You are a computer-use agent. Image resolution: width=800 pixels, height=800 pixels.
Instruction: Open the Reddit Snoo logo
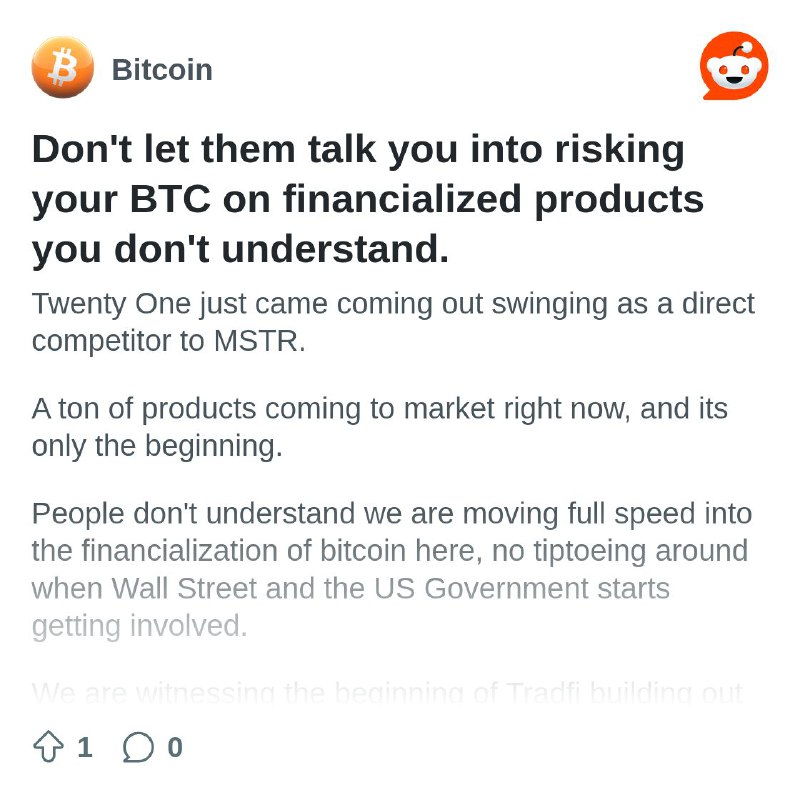tap(734, 66)
